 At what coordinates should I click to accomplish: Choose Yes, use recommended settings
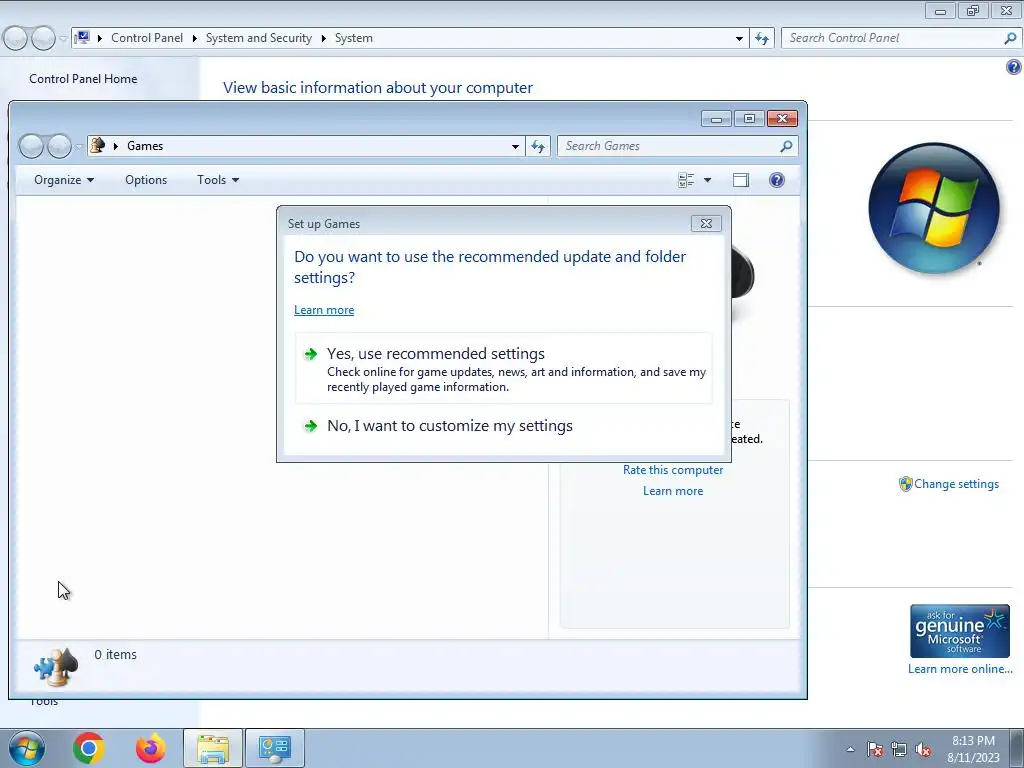pyautogui.click(x=504, y=369)
